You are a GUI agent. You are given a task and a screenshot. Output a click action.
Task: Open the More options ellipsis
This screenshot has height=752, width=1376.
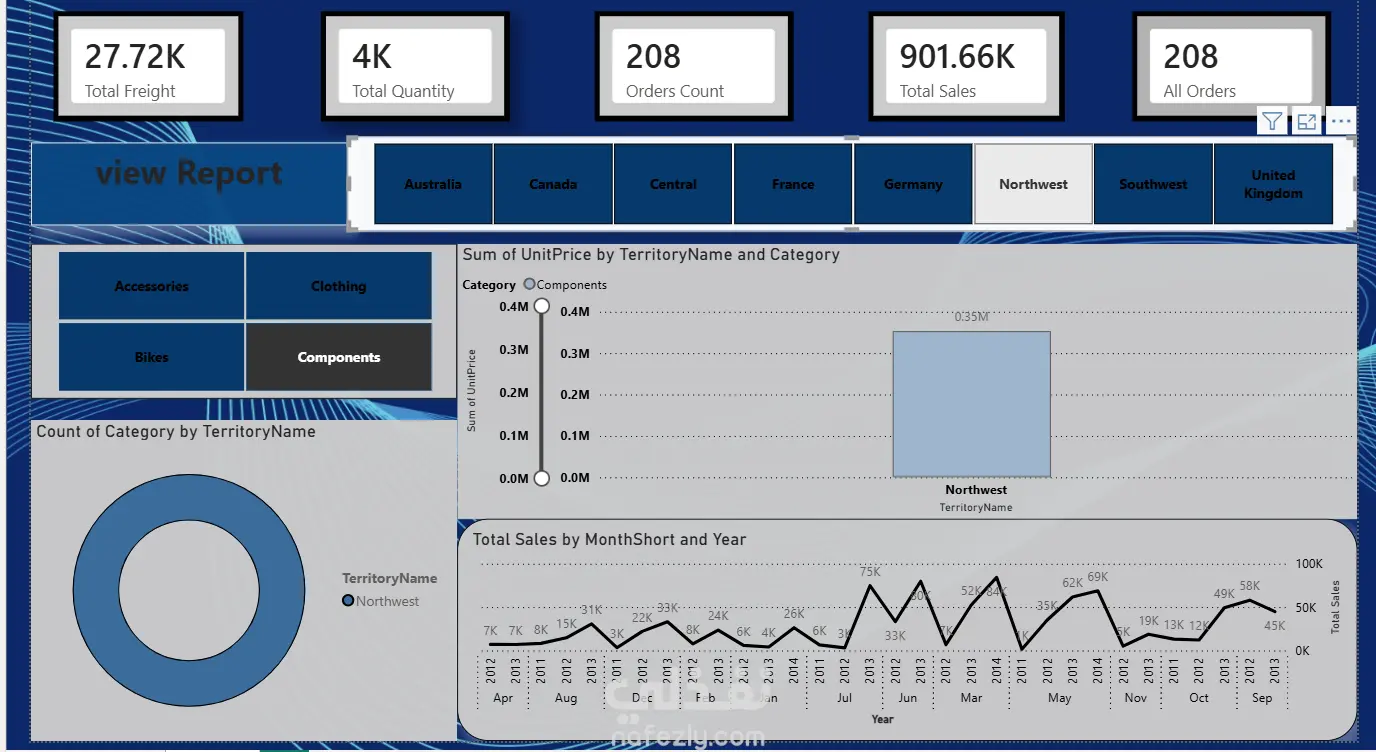click(x=1341, y=121)
